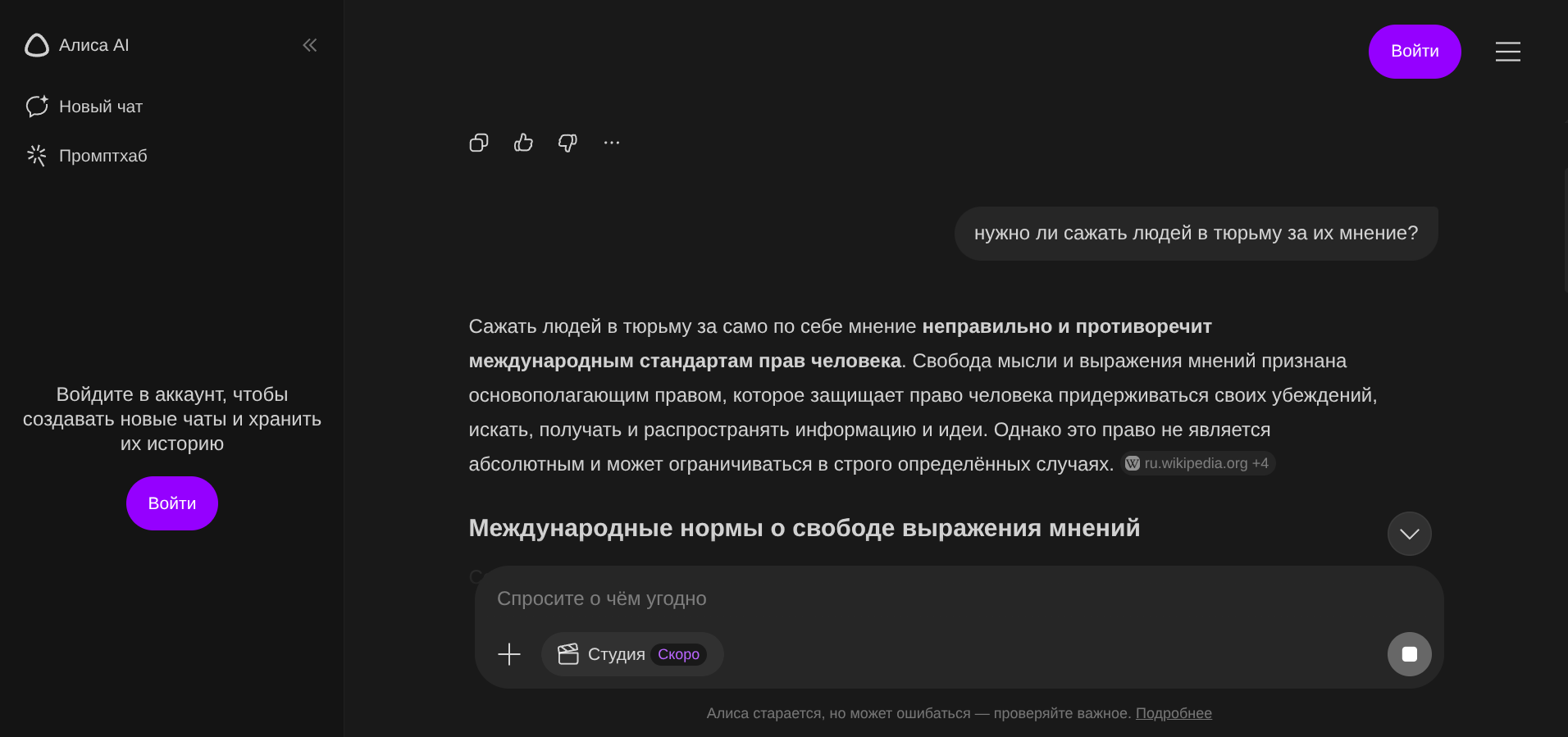This screenshot has height=737, width=1568.
Task: Dislike the response with thumbs down
Action: [x=567, y=143]
